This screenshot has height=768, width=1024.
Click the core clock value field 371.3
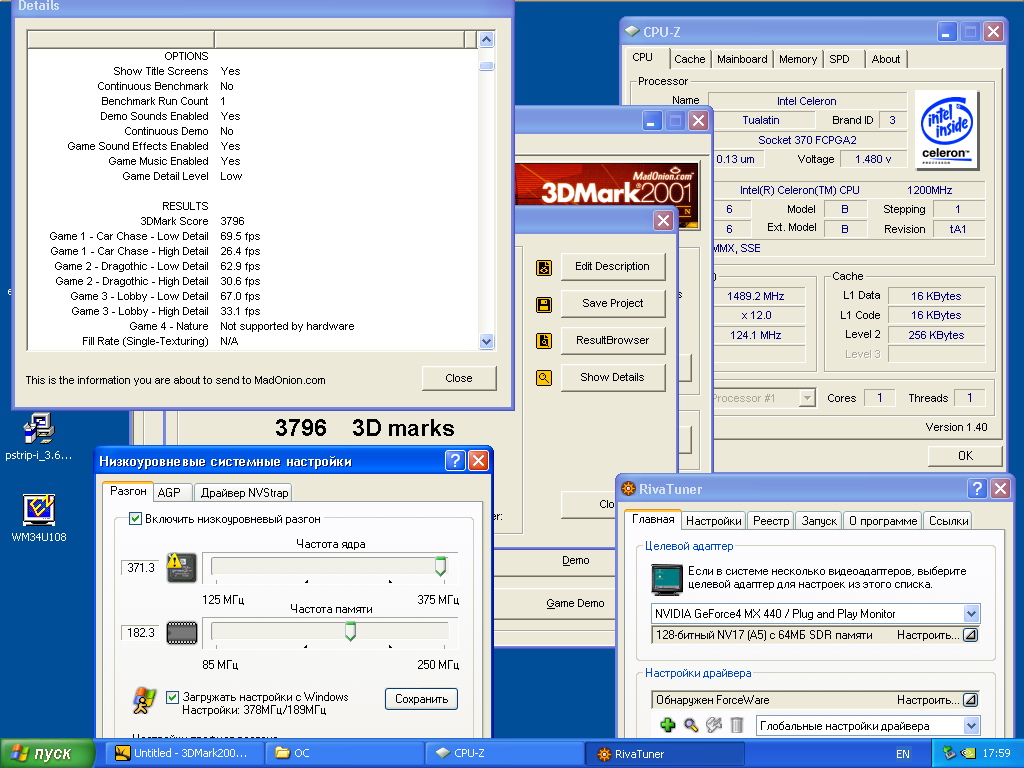[140, 568]
